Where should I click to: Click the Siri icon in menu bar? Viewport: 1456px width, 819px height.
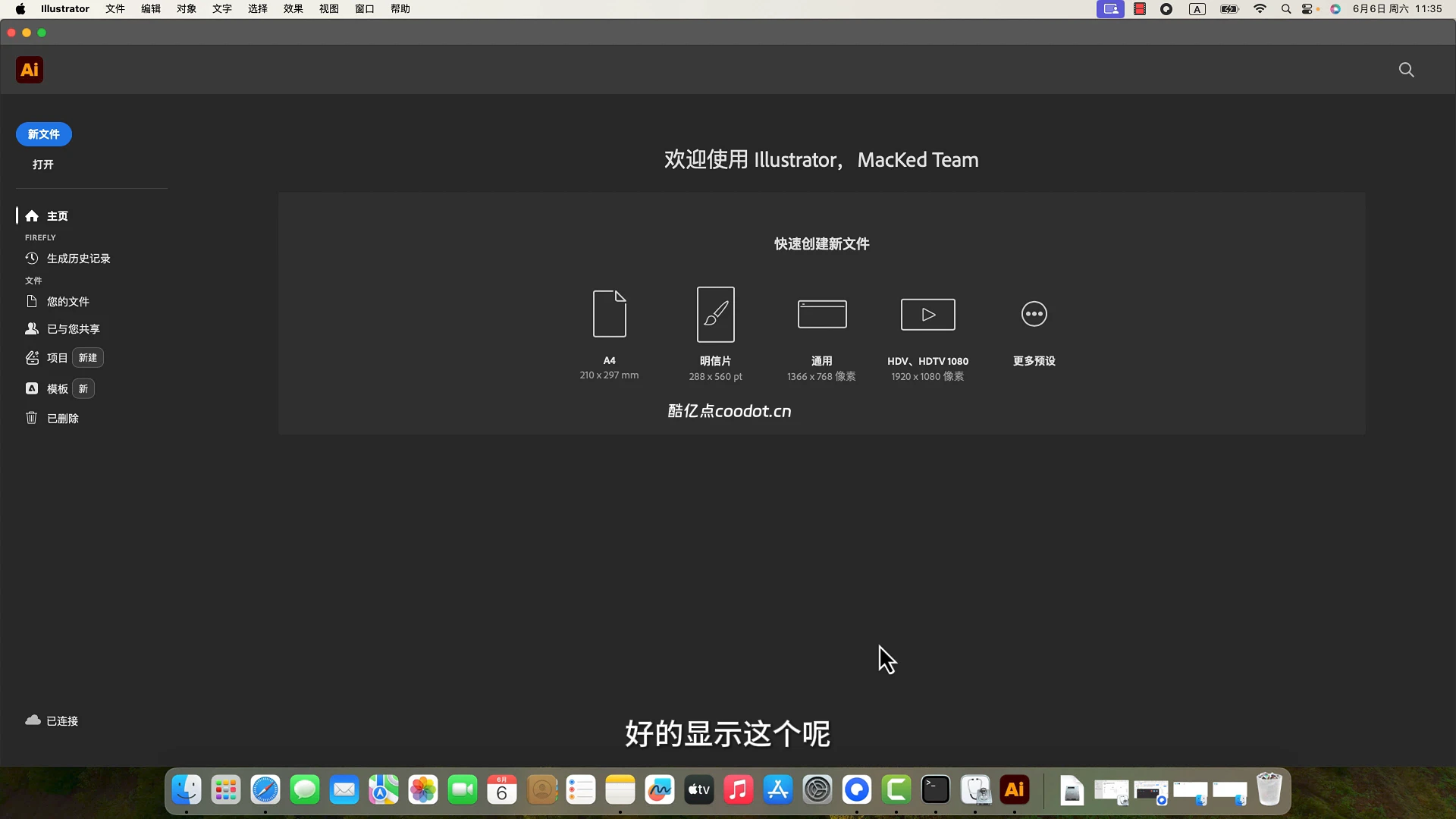(x=1335, y=9)
